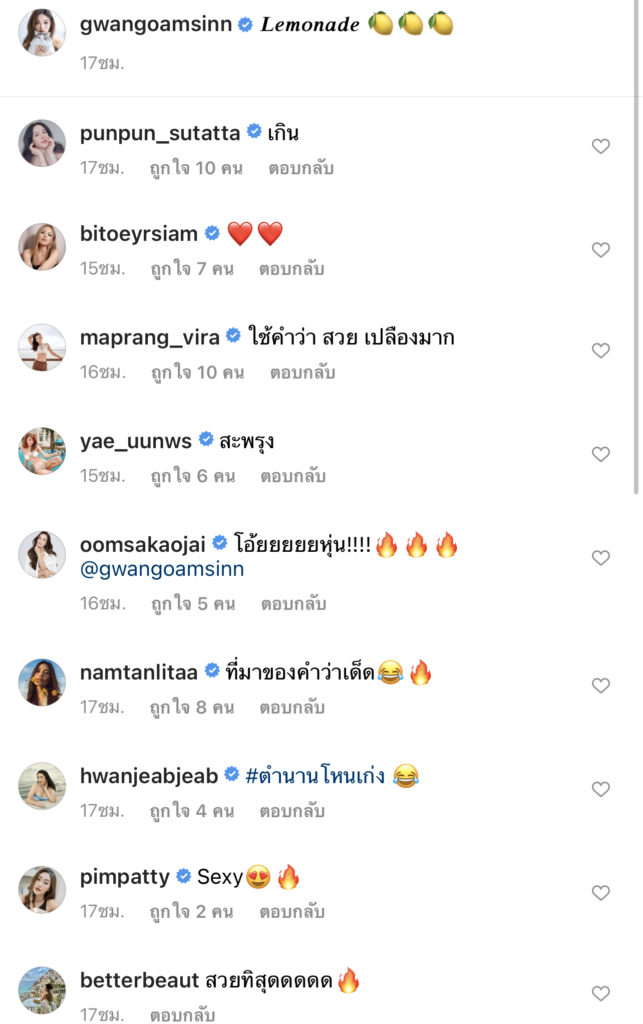Like hwanjeabjeab's comment
The image size is (643, 1024).
[600, 789]
